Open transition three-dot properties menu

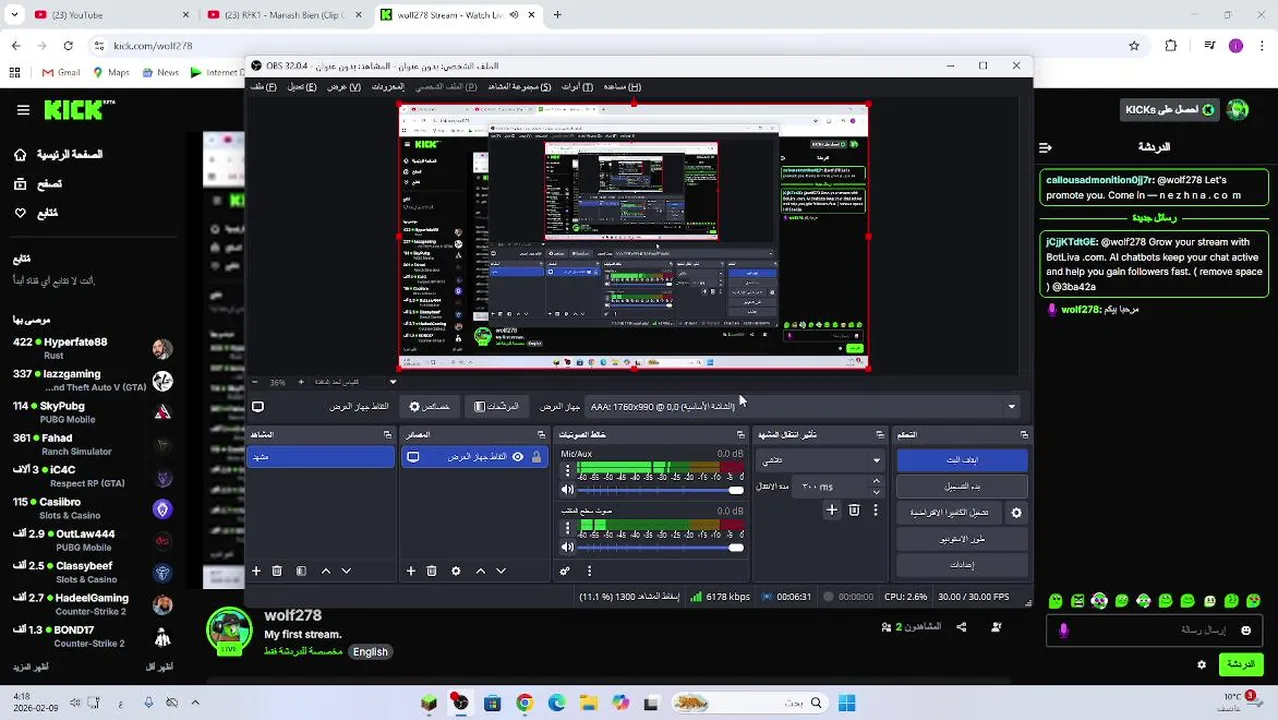(875, 510)
